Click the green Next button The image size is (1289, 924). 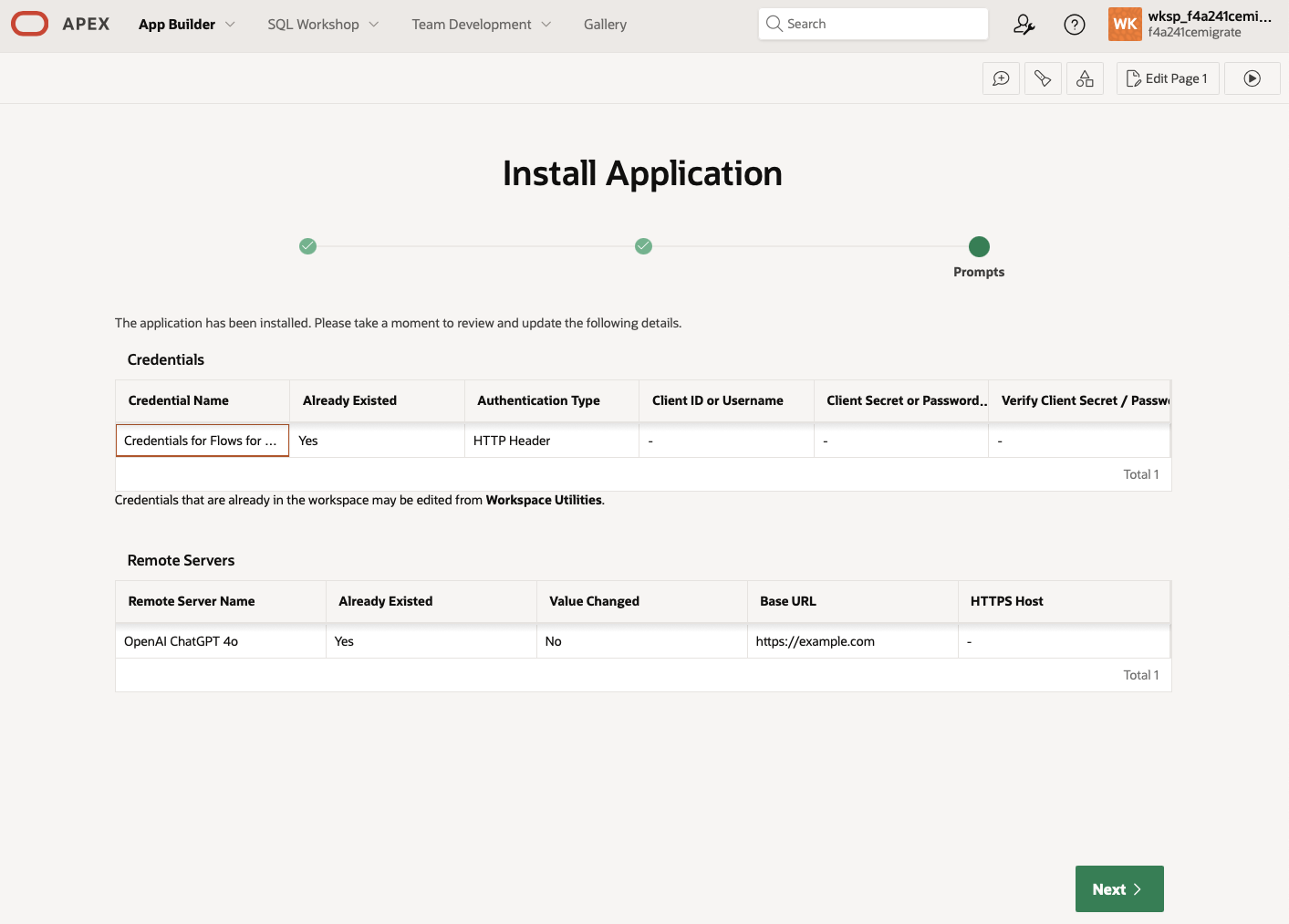pos(1119,888)
